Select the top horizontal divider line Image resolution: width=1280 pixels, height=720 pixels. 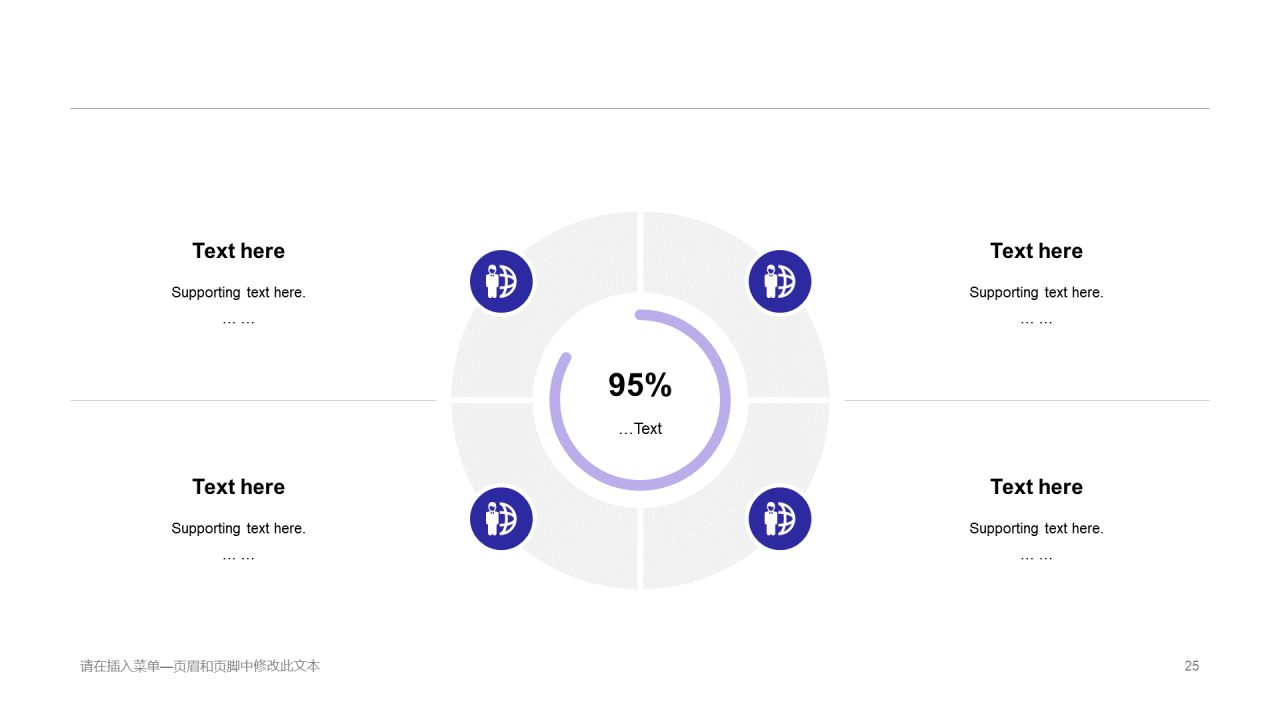tap(640, 108)
